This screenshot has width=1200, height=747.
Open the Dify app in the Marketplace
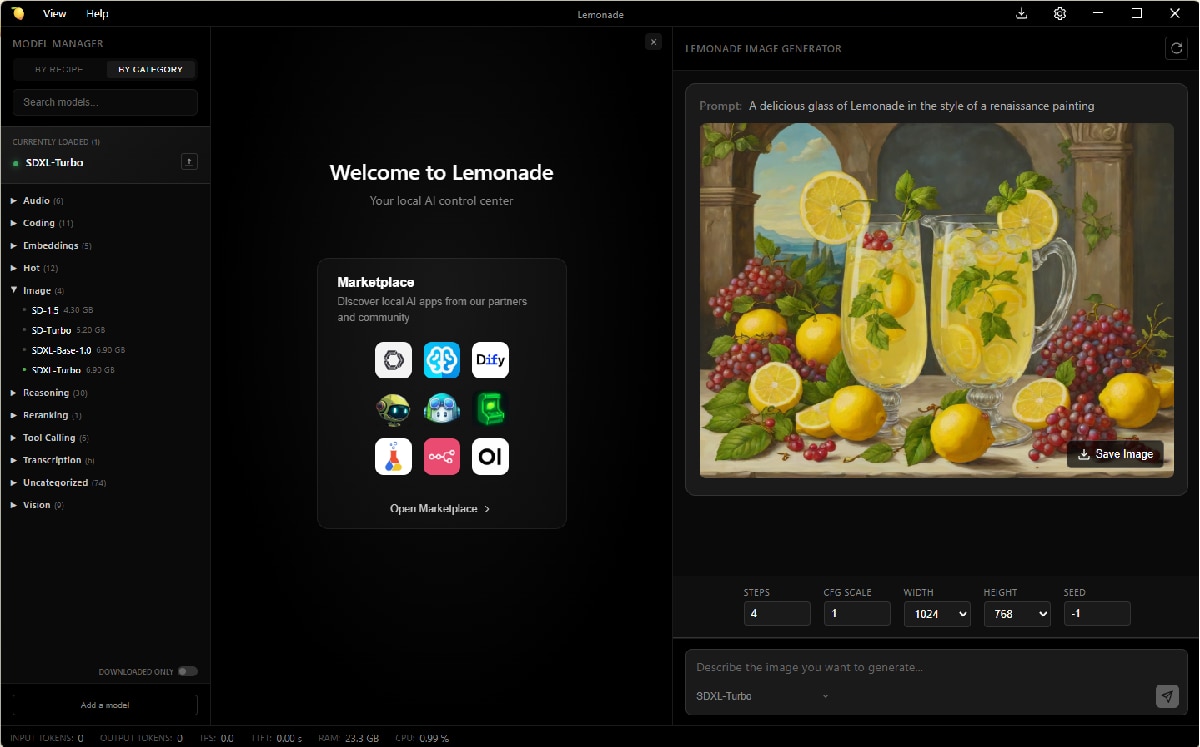point(490,360)
